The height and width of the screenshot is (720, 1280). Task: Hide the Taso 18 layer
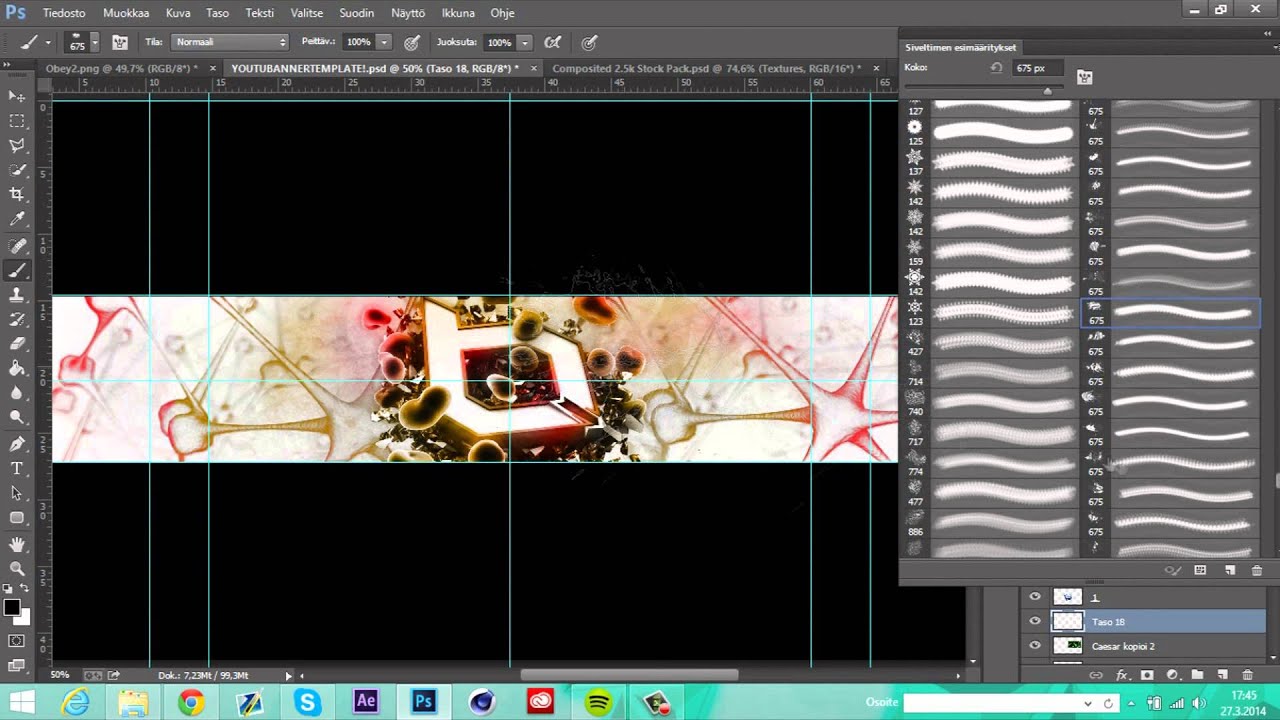(1035, 621)
